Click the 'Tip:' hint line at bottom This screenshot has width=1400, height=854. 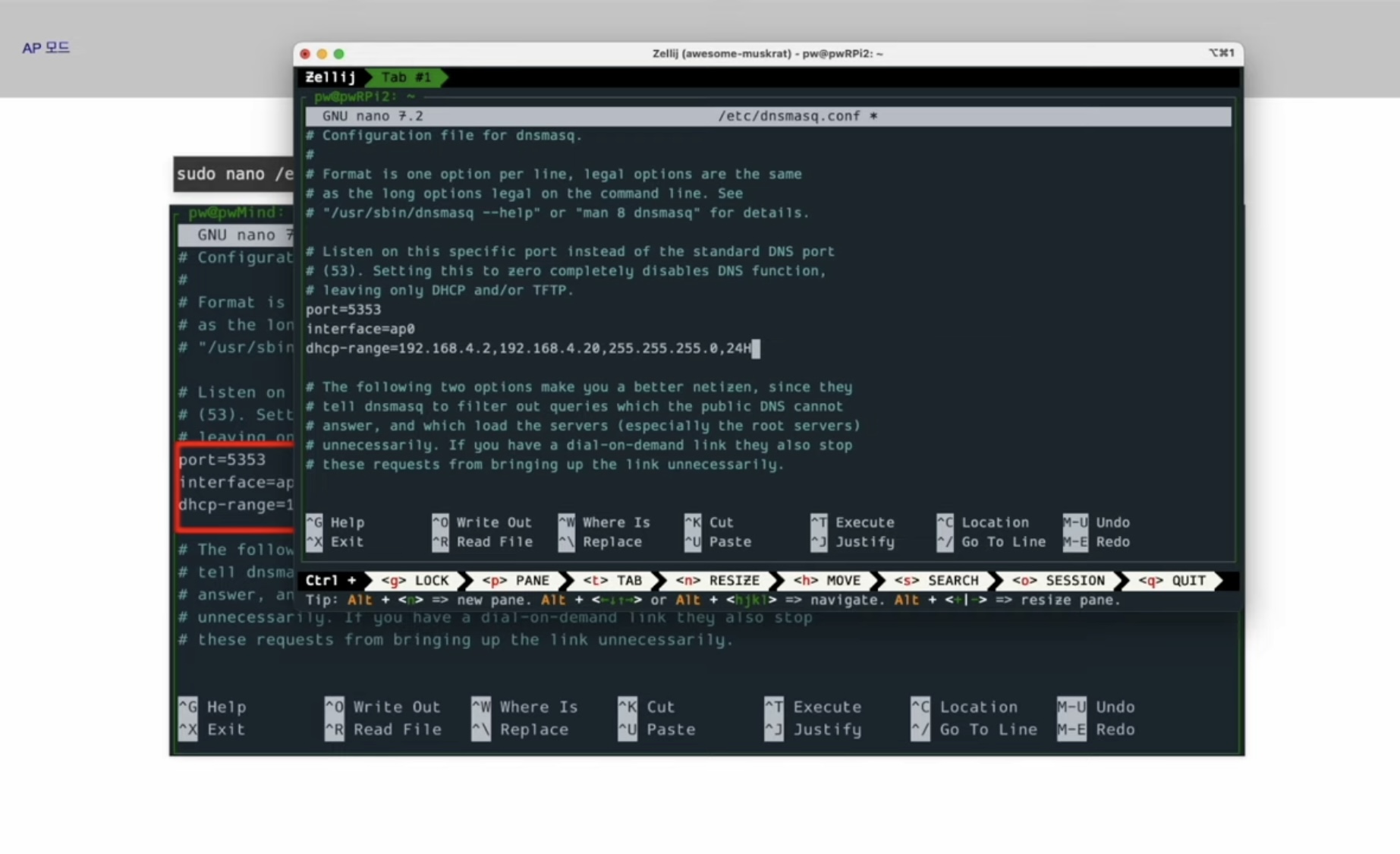tap(713, 600)
